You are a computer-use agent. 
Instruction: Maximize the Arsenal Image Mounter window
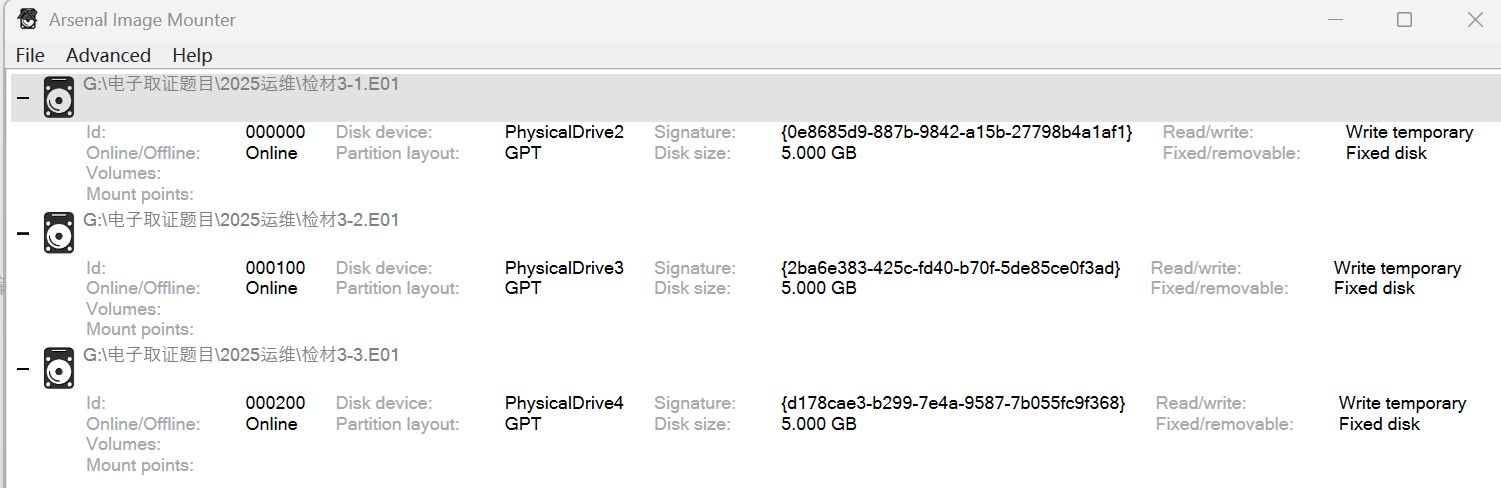tap(1404, 20)
